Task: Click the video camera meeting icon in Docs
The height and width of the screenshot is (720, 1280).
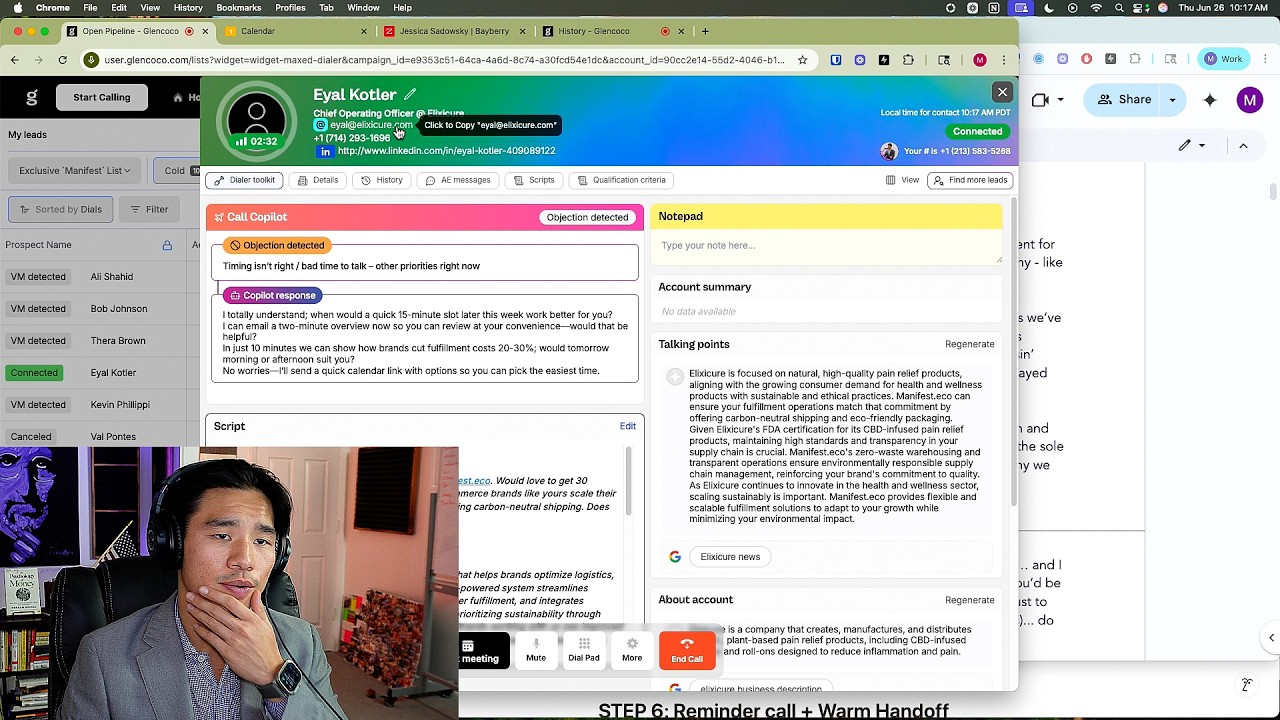Action: 1040,99
